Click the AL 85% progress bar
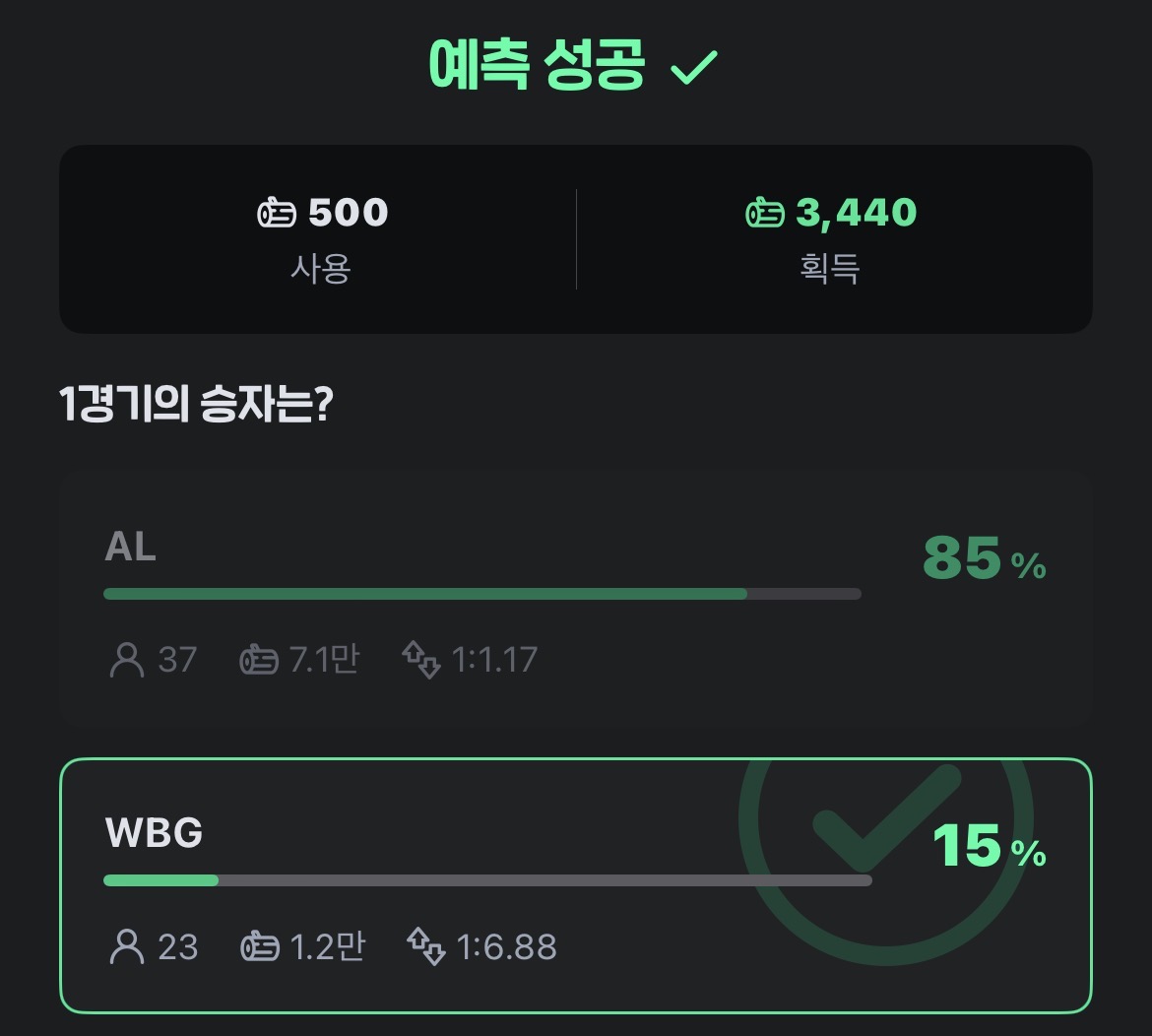 point(482,594)
